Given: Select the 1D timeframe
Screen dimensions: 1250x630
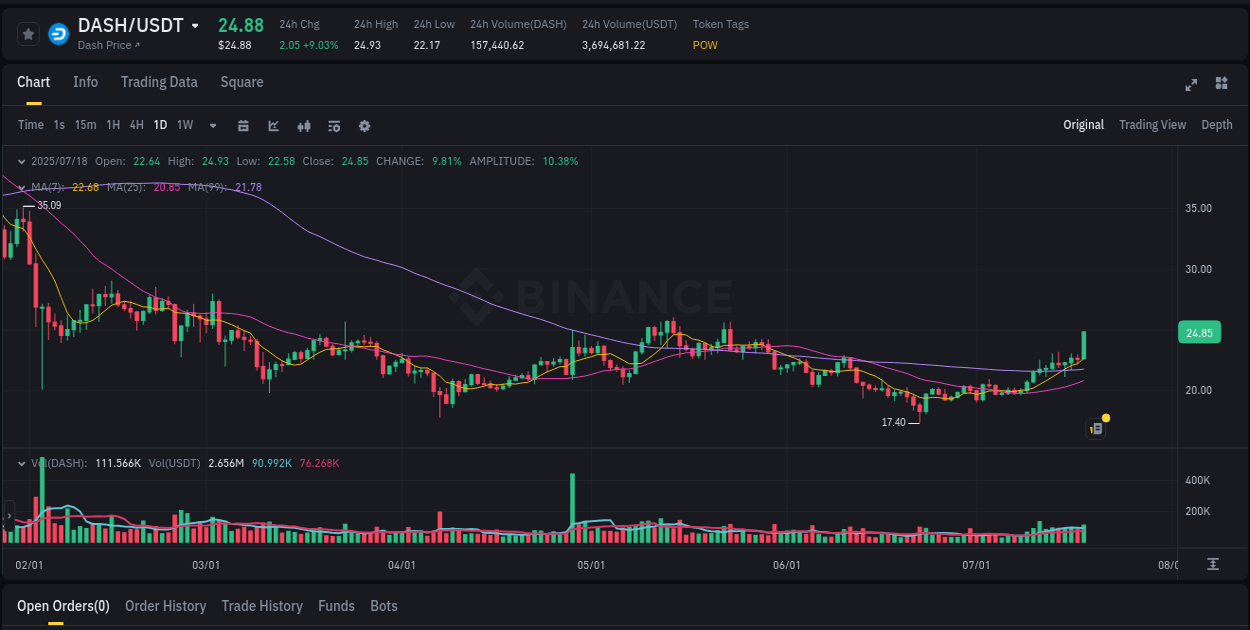Looking at the screenshot, I should point(160,126).
